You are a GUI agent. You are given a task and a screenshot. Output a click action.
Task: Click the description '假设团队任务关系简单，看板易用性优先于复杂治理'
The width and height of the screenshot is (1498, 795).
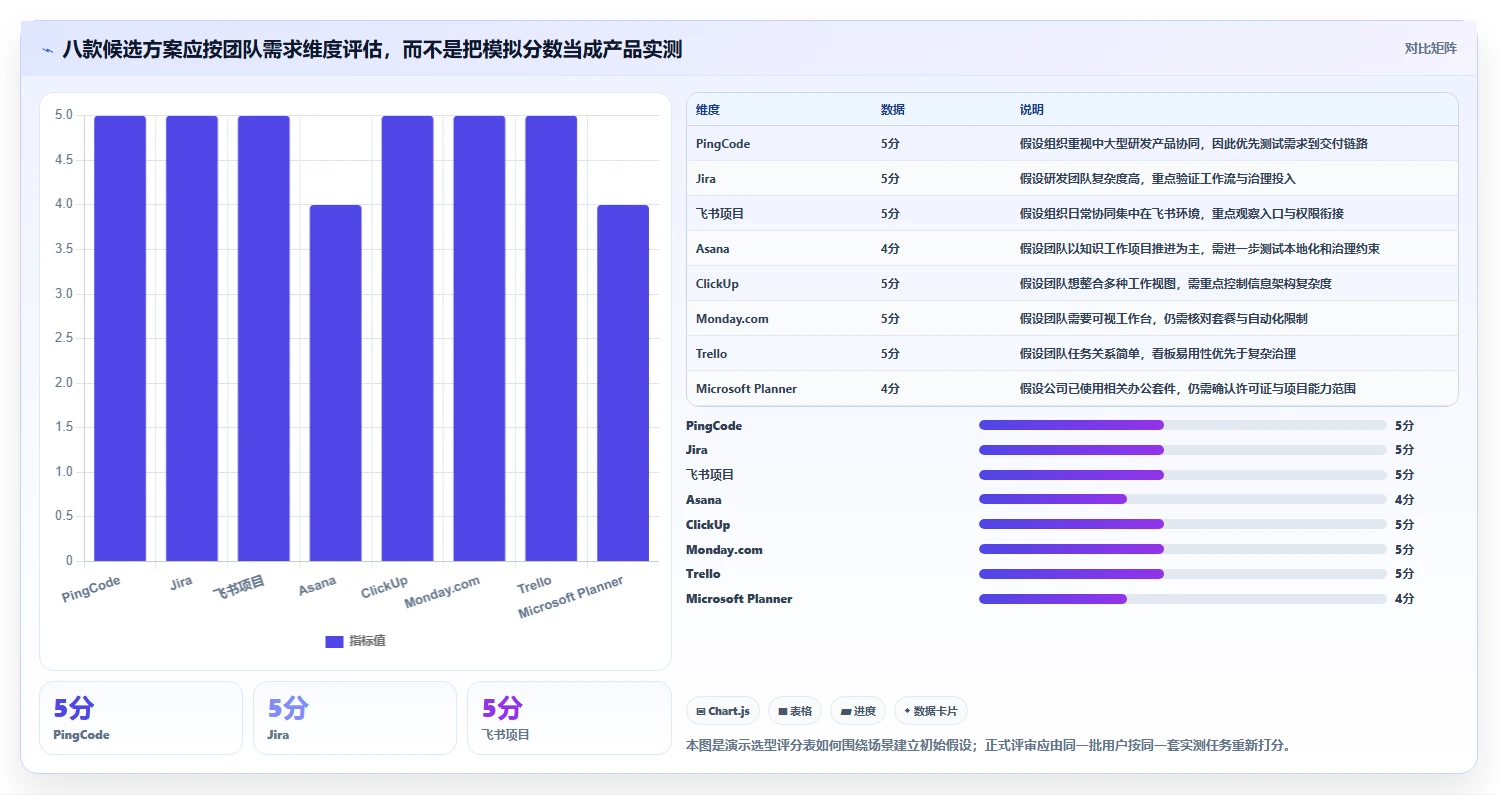[x=1158, y=354]
